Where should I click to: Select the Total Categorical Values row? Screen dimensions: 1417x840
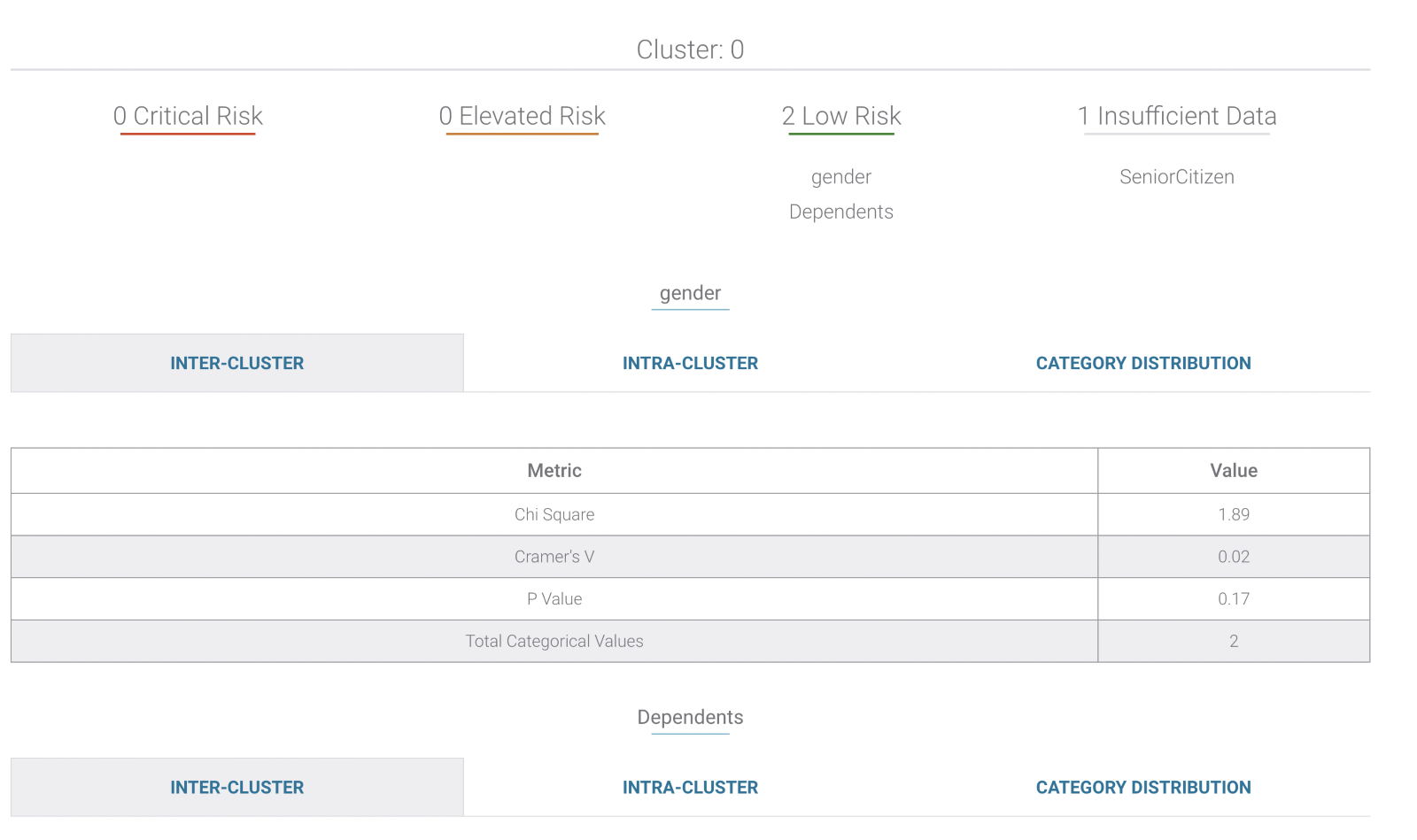tap(554, 641)
